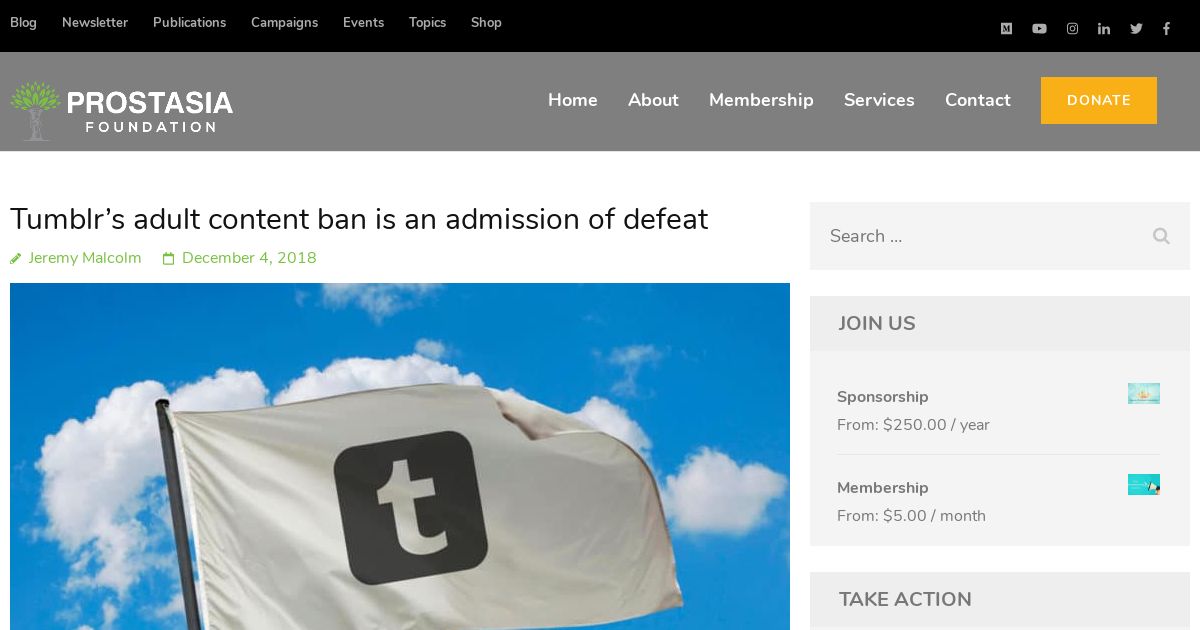
Task: Open the Facebook social icon
Action: point(1166,29)
